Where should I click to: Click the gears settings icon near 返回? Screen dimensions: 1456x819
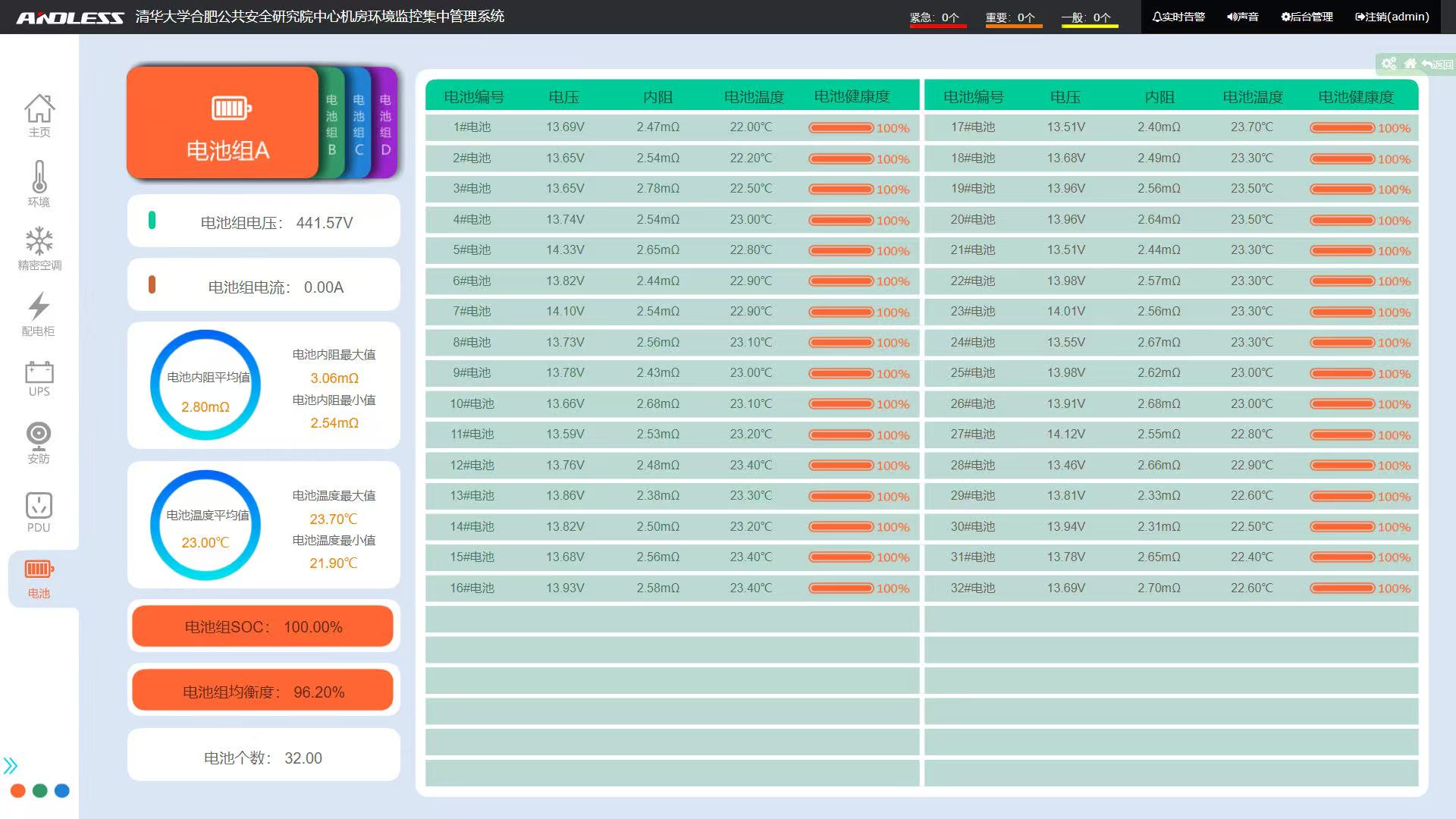coord(1389,64)
